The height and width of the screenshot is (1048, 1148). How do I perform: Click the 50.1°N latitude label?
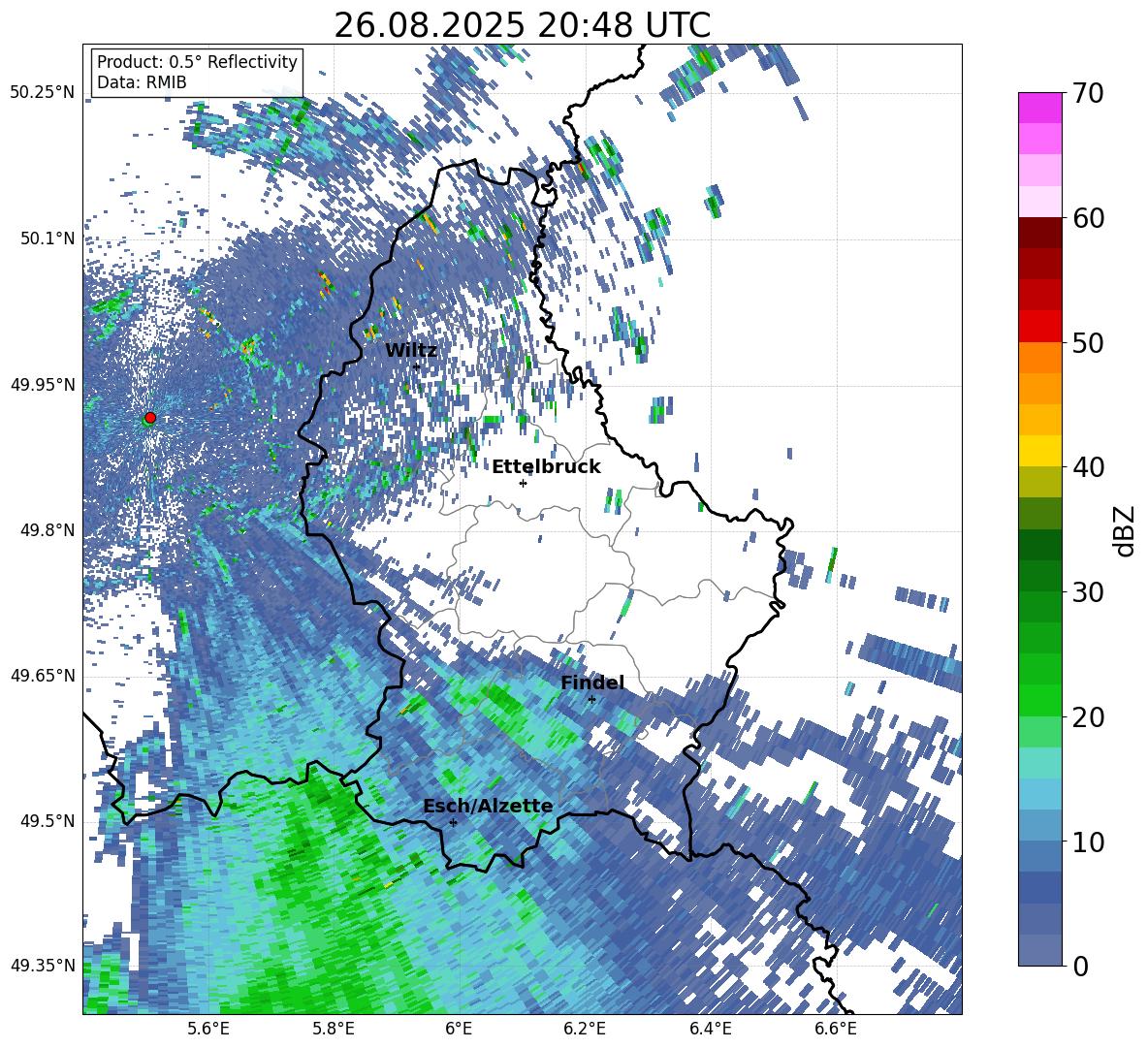tap(48, 238)
